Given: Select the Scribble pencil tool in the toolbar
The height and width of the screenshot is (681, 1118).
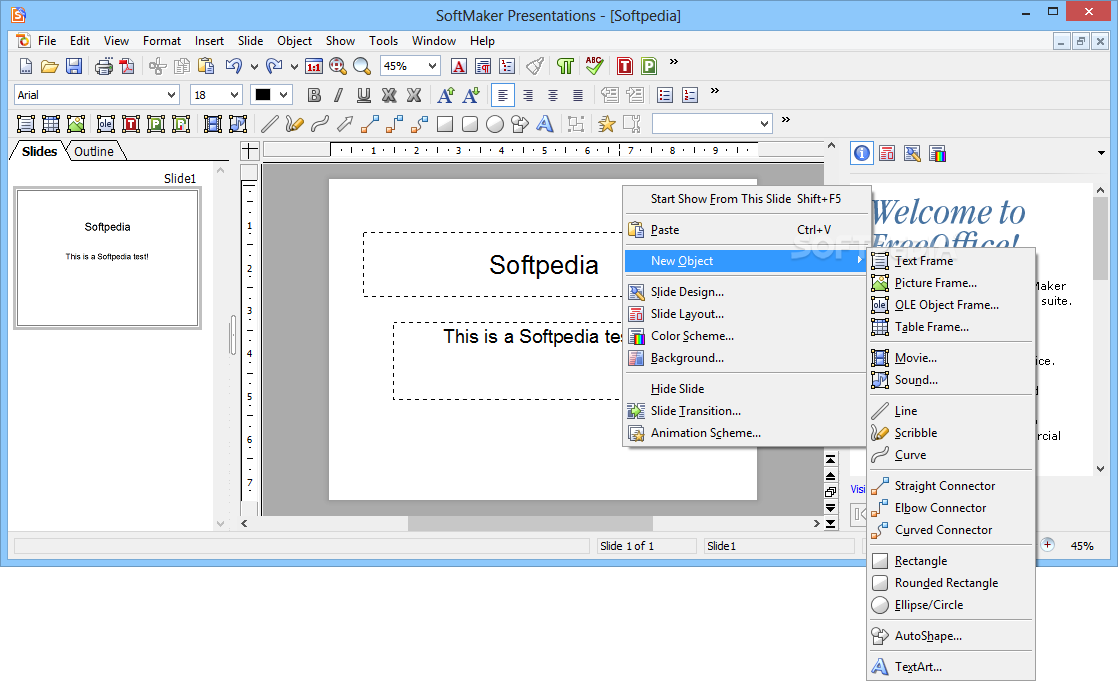Looking at the screenshot, I should pyautogui.click(x=294, y=124).
